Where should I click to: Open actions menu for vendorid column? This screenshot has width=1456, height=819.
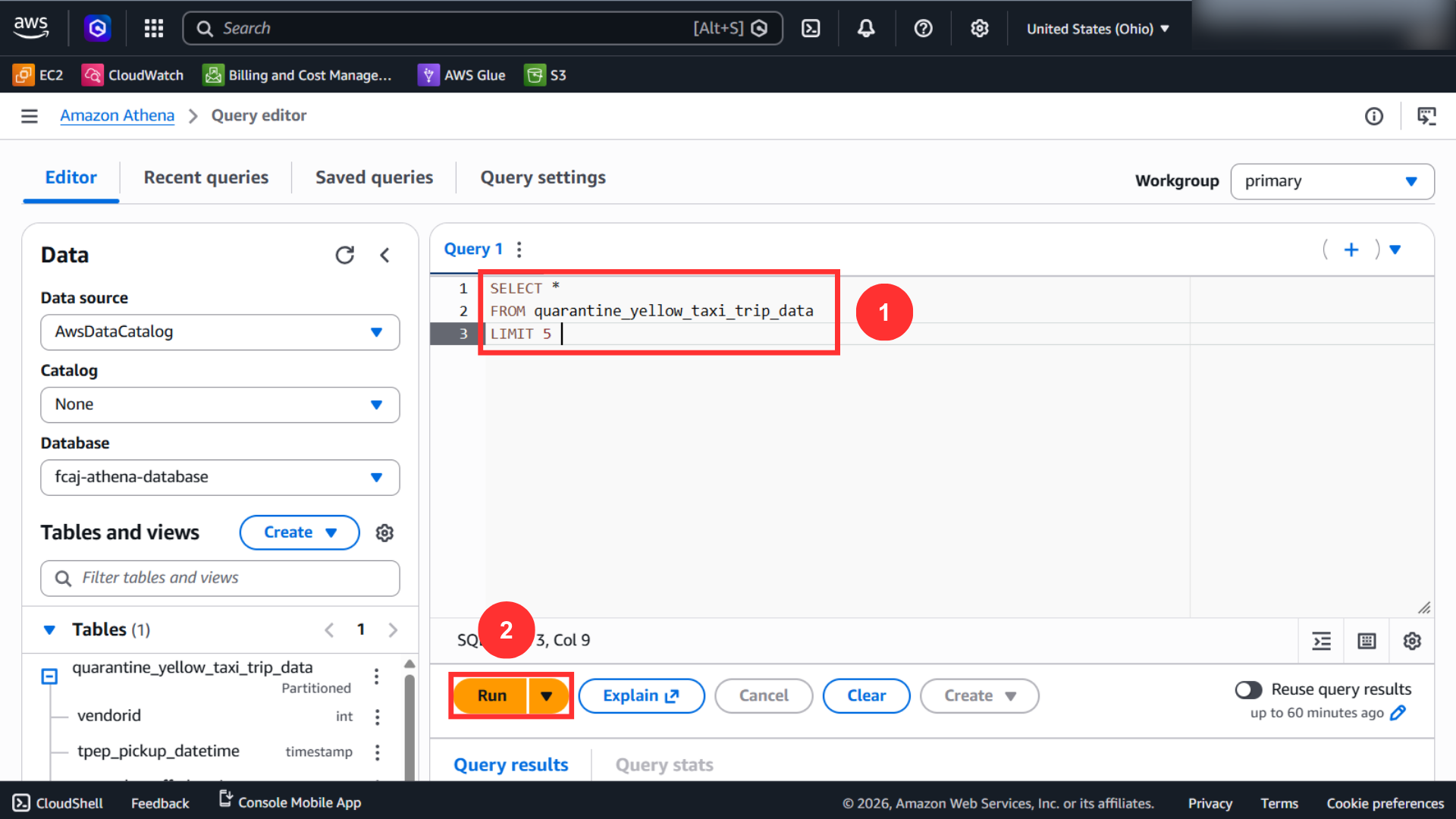(x=377, y=717)
